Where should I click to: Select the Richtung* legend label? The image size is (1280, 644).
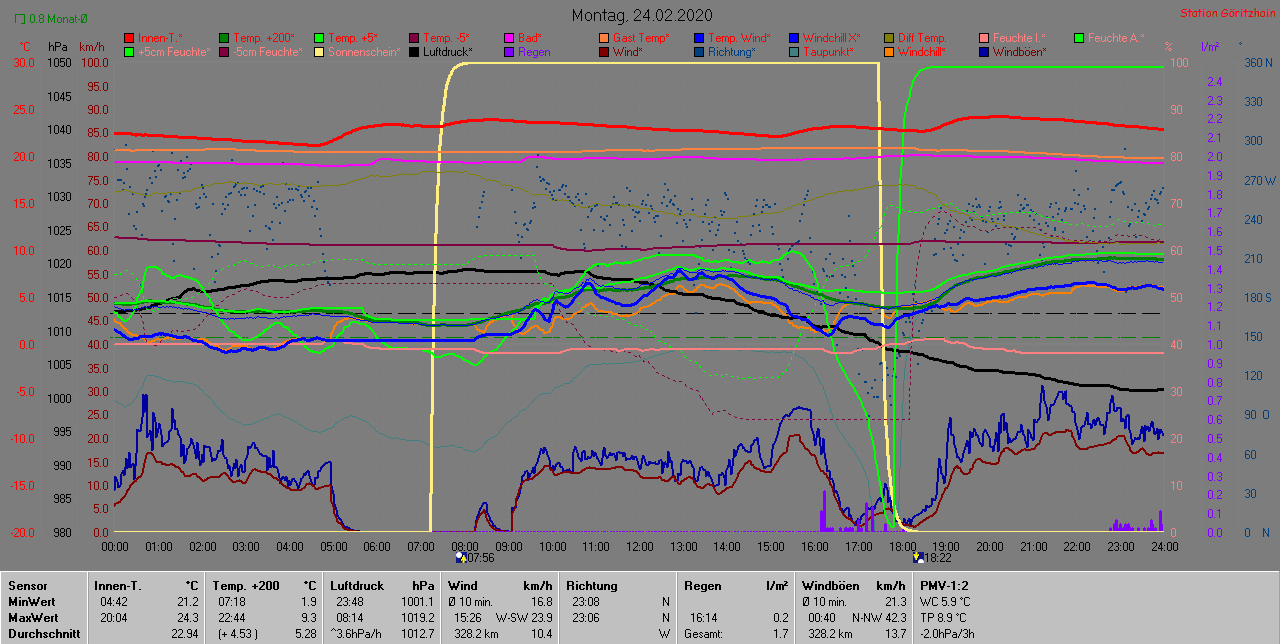tap(732, 51)
